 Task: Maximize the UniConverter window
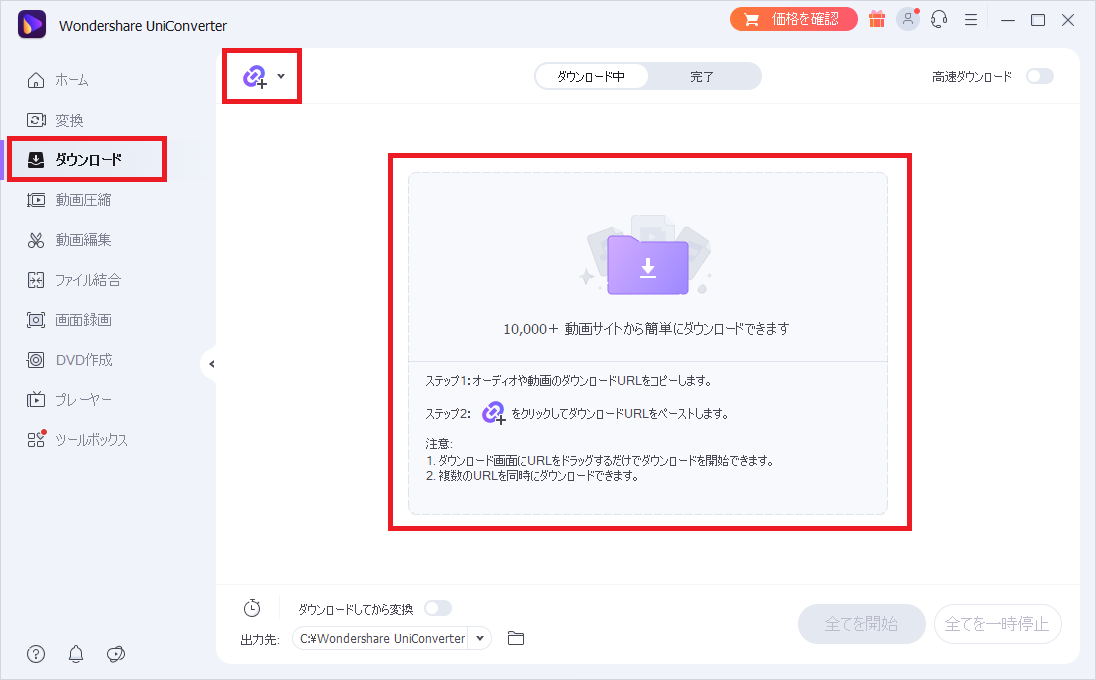[x=1038, y=20]
